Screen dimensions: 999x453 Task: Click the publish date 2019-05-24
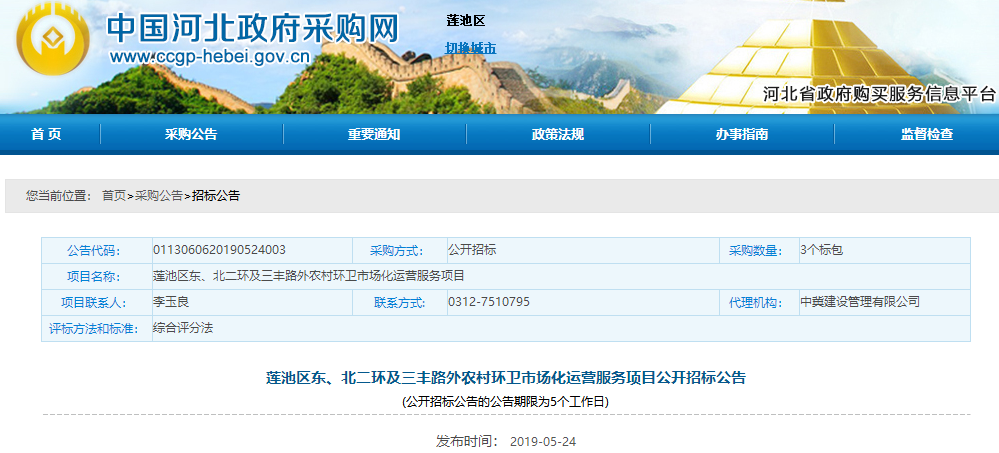pos(543,441)
